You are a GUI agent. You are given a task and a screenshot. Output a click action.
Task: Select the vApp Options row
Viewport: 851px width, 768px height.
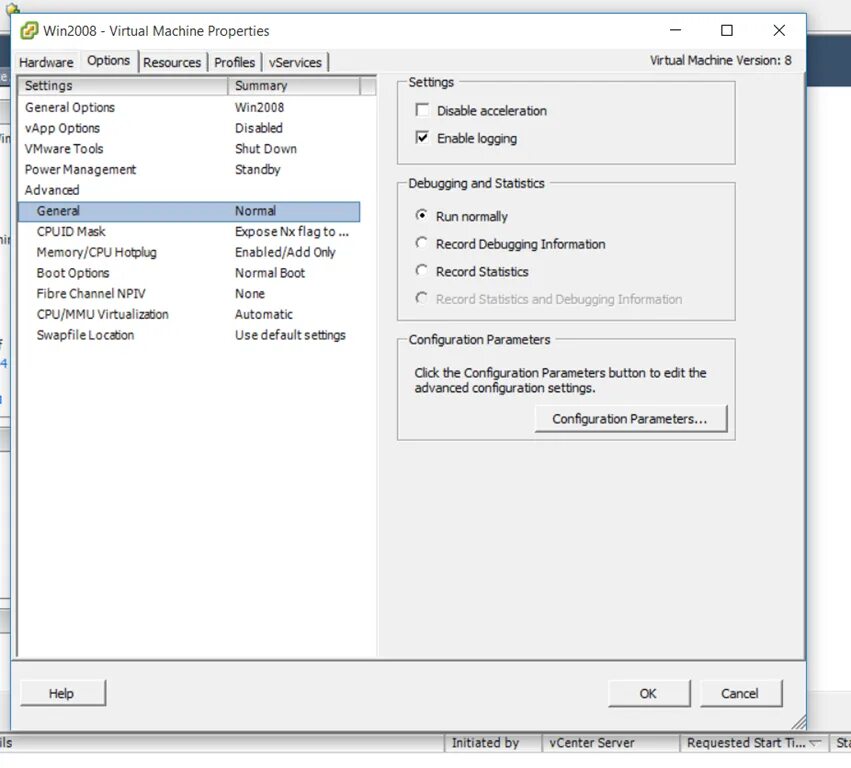[189, 128]
